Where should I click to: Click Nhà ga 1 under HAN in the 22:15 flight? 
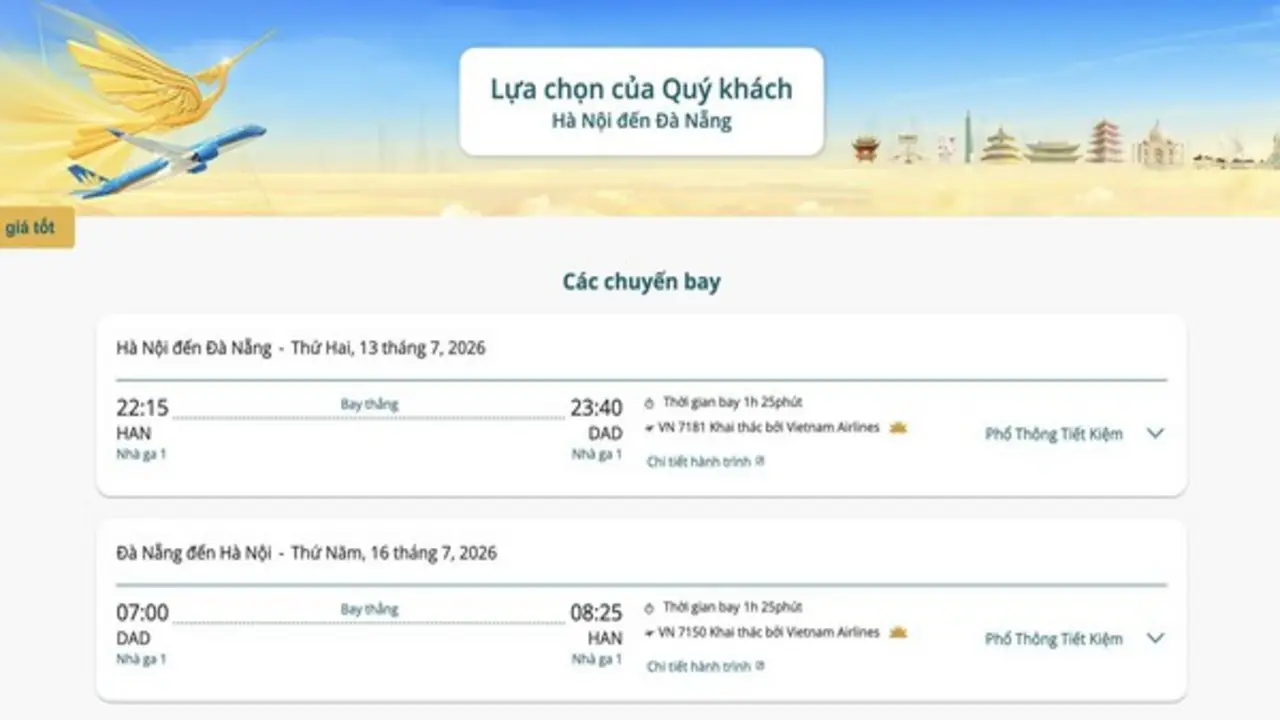coord(141,454)
